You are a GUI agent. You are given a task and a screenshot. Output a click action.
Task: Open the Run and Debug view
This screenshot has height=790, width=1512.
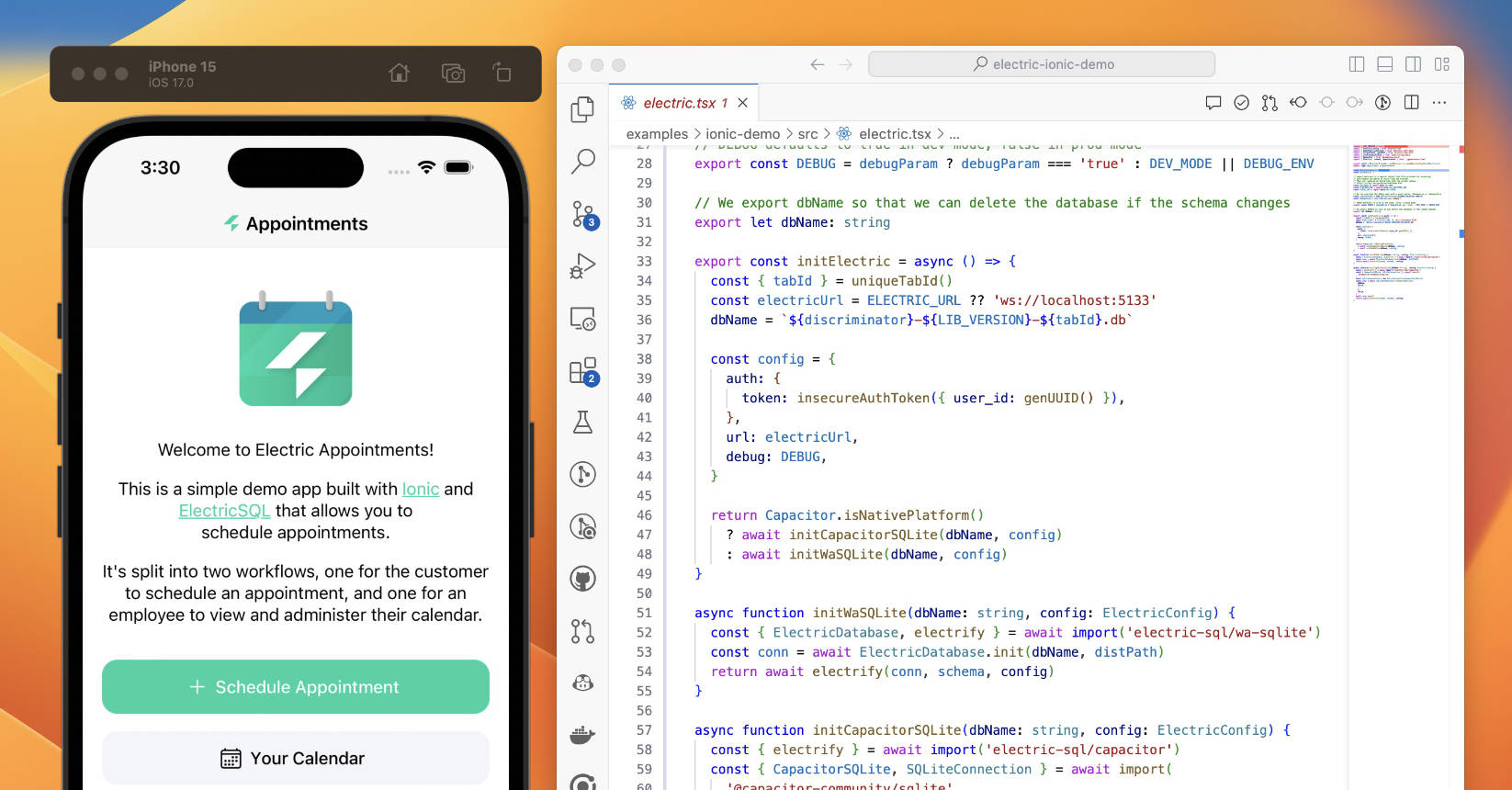(582, 266)
